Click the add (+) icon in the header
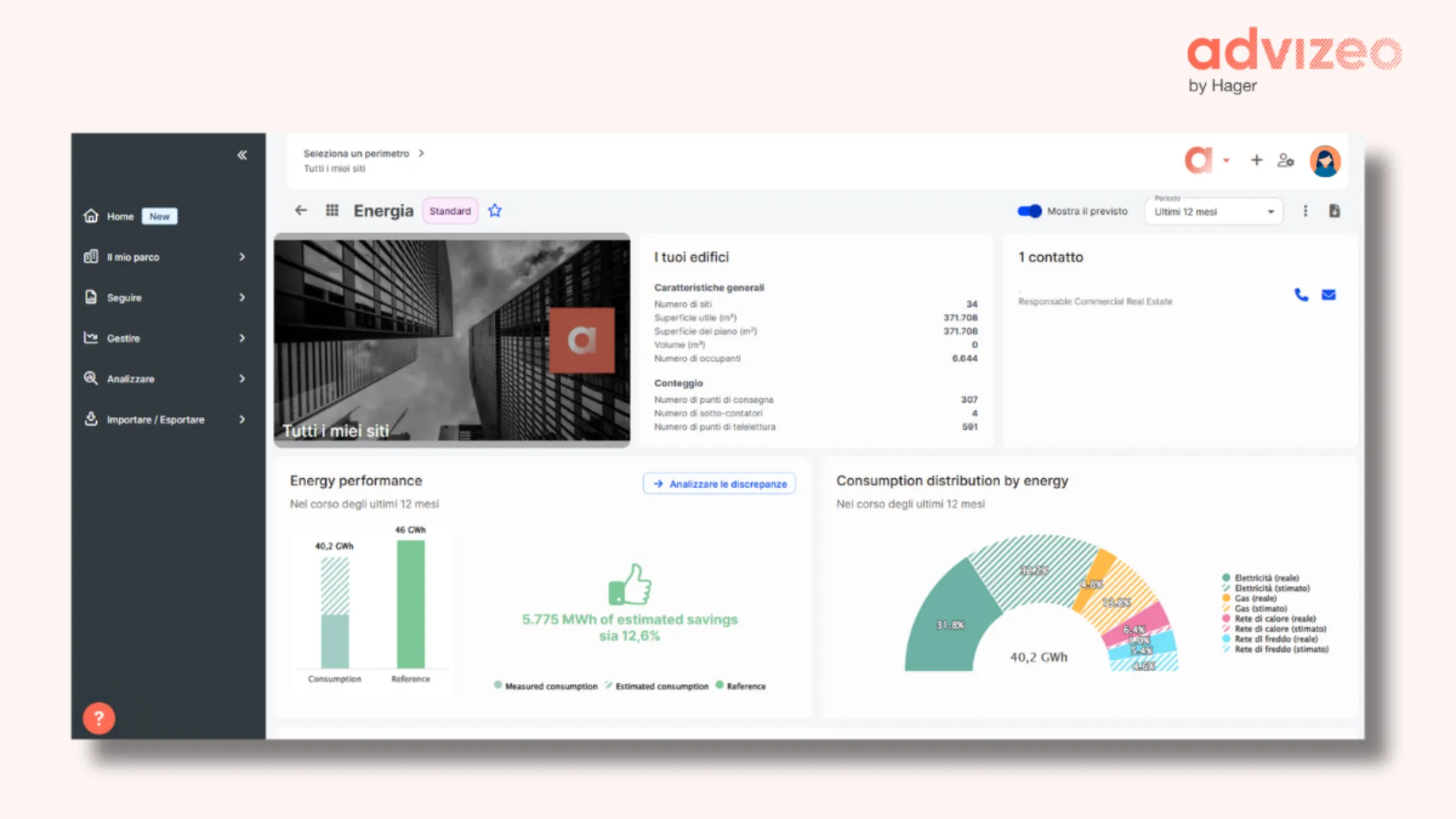 click(x=1257, y=160)
